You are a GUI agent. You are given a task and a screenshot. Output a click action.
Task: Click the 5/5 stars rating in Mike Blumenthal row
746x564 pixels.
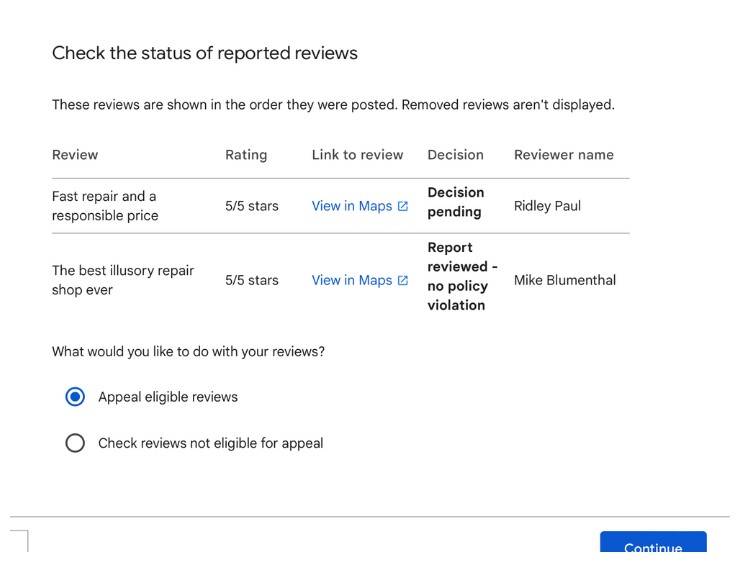252,280
